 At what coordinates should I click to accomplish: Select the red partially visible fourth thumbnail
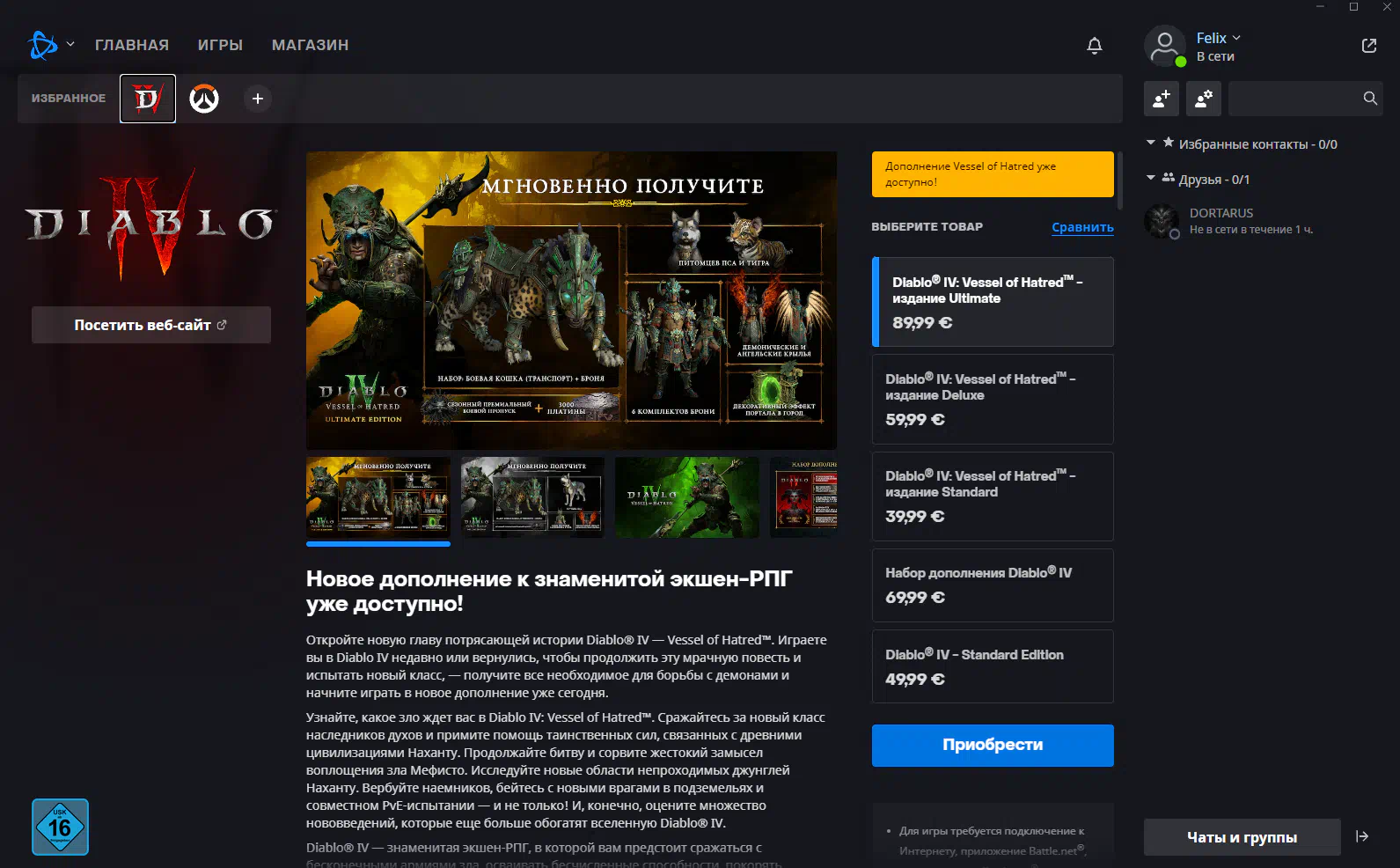(x=803, y=497)
